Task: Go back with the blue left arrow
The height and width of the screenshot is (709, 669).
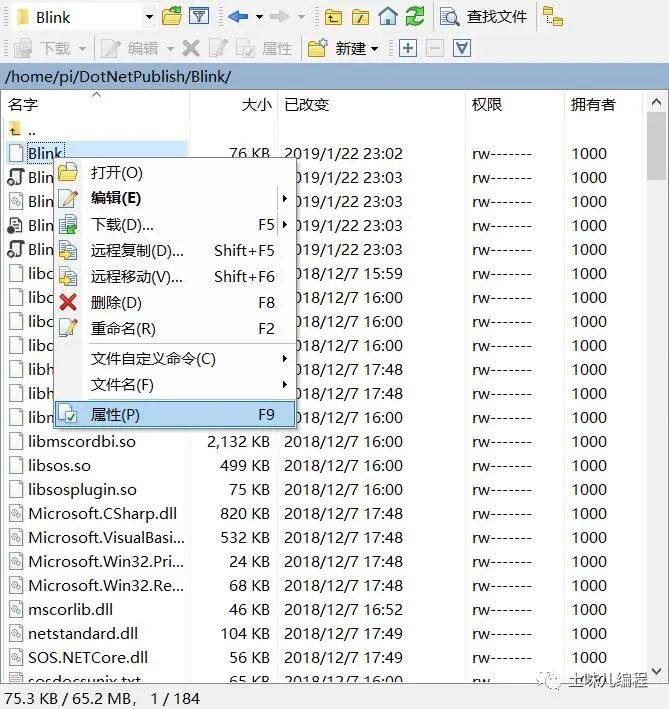Action: point(238,17)
